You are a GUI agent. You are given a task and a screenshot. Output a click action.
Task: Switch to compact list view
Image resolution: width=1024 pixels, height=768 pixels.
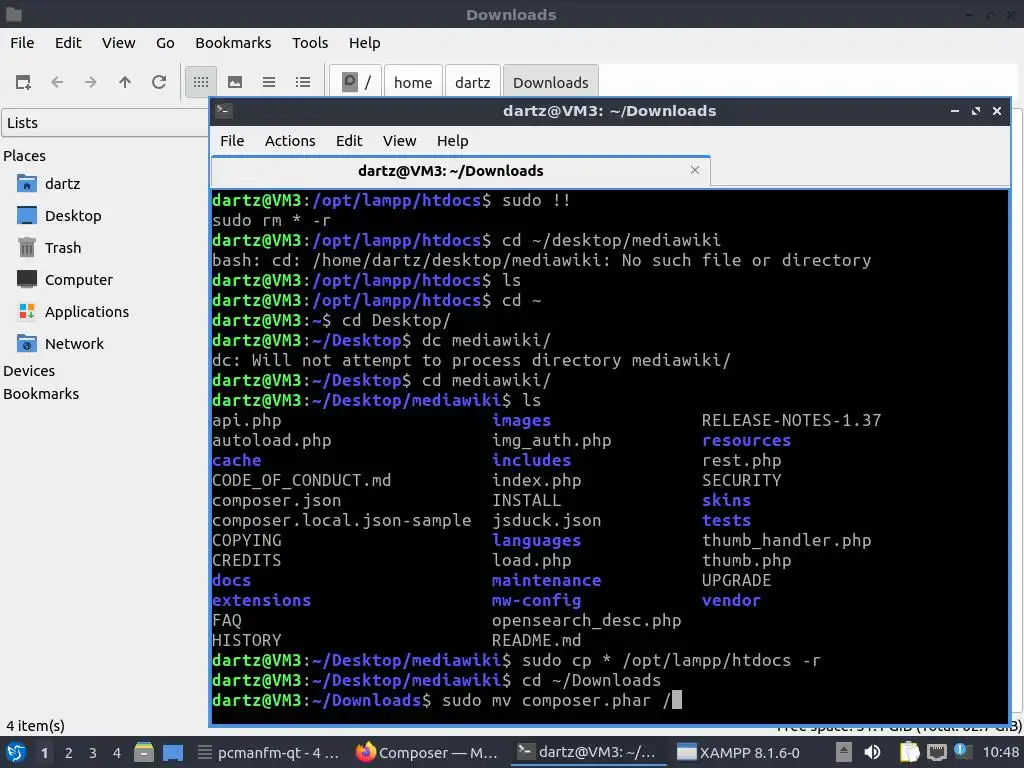[x=268, y=82]
